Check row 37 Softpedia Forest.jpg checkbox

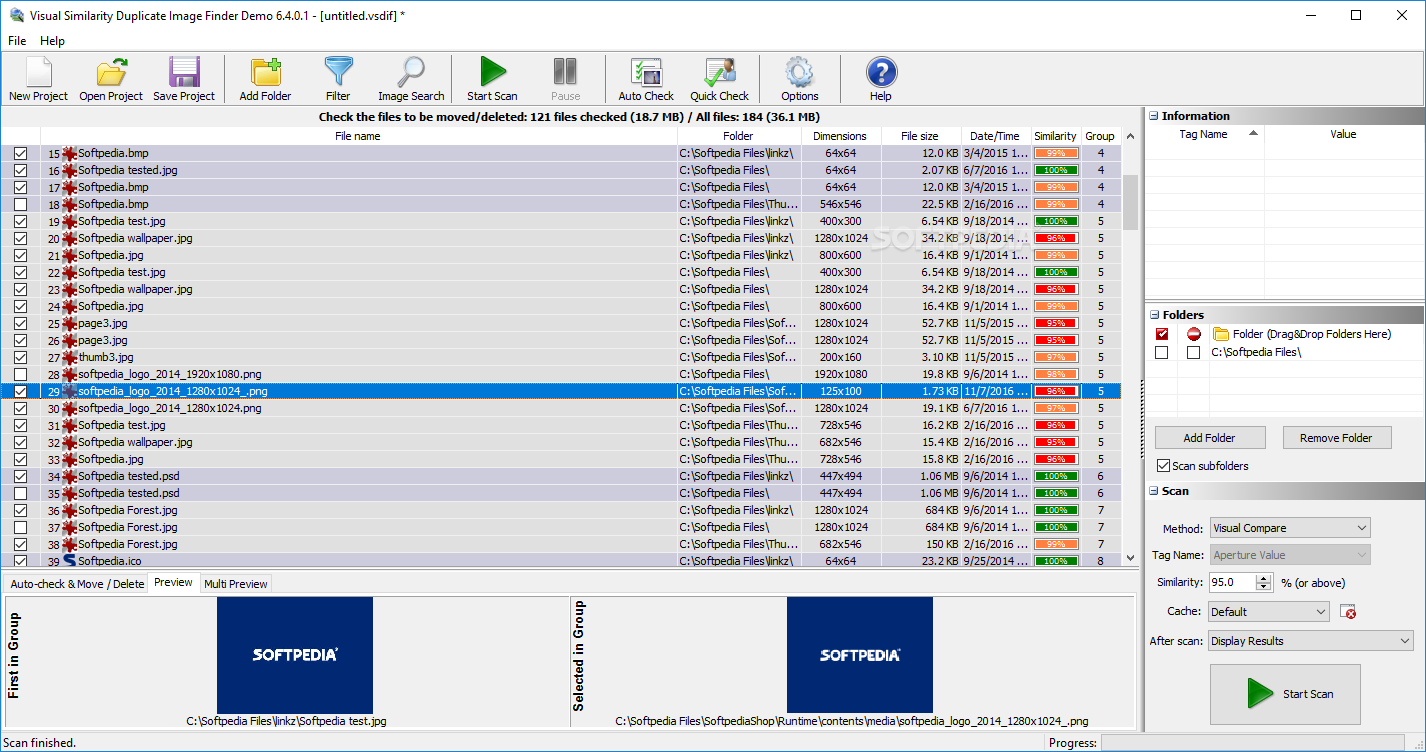[x=20, y=528]
